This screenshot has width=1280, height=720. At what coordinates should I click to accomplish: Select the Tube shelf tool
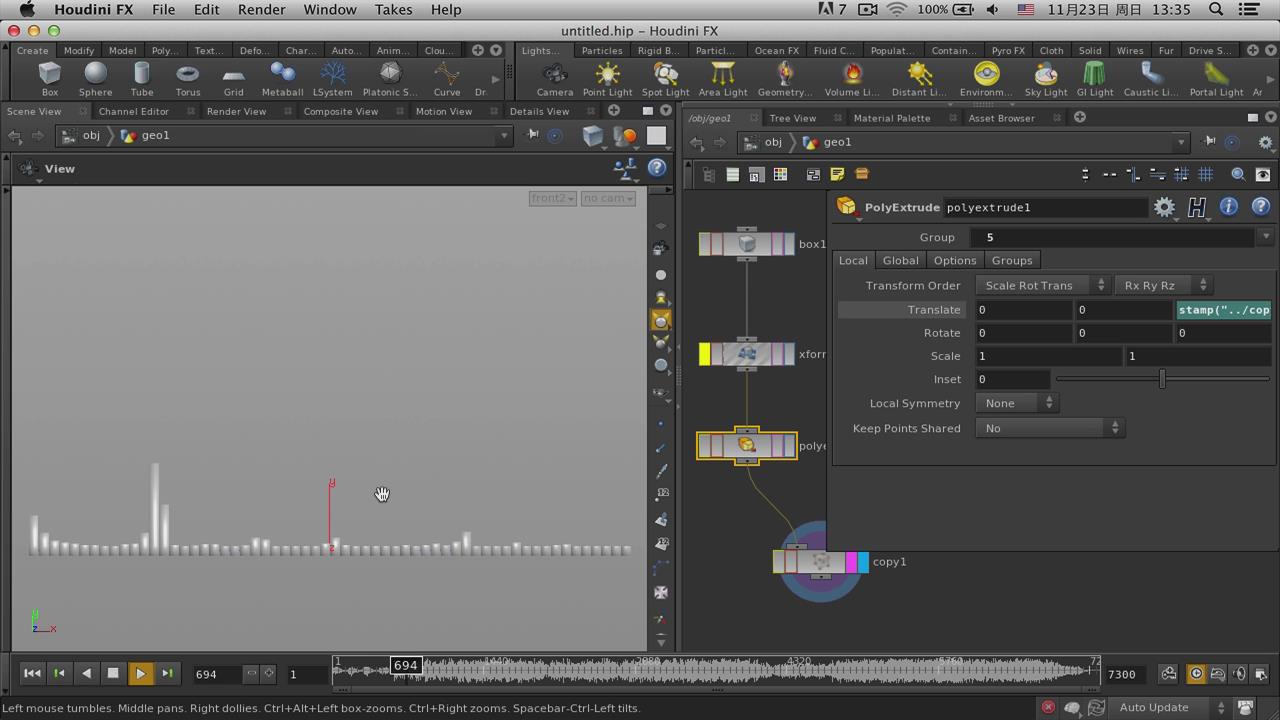click(x=141, y=79)
